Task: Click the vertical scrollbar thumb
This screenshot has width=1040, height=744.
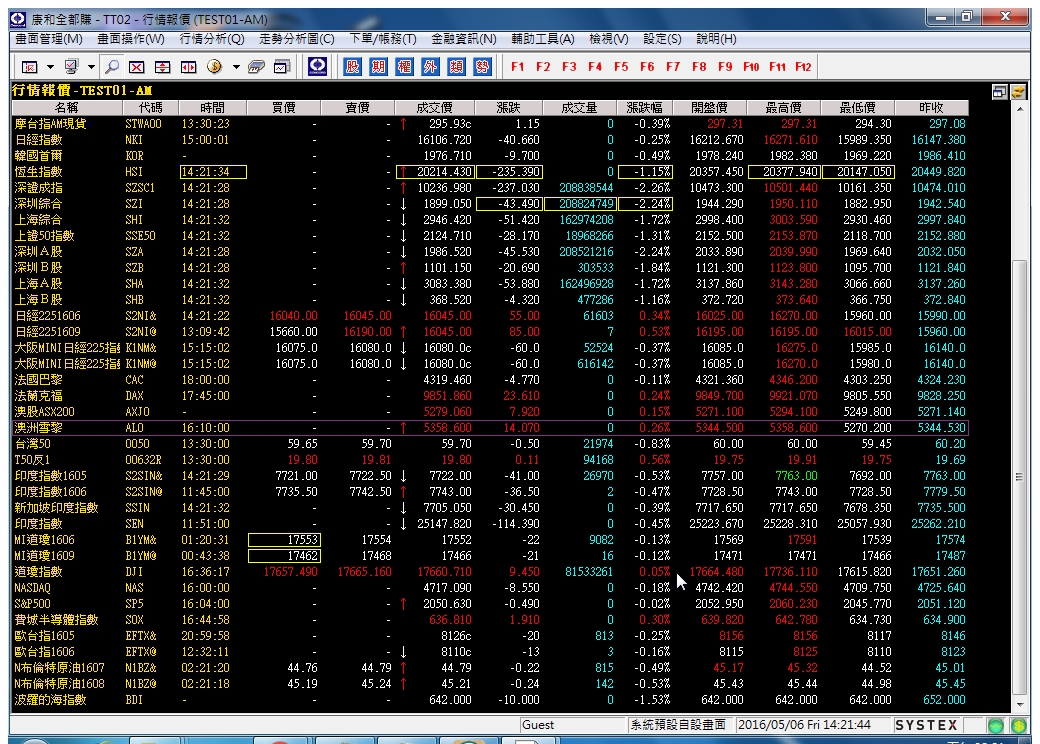Action: (x=1019, y=477)
